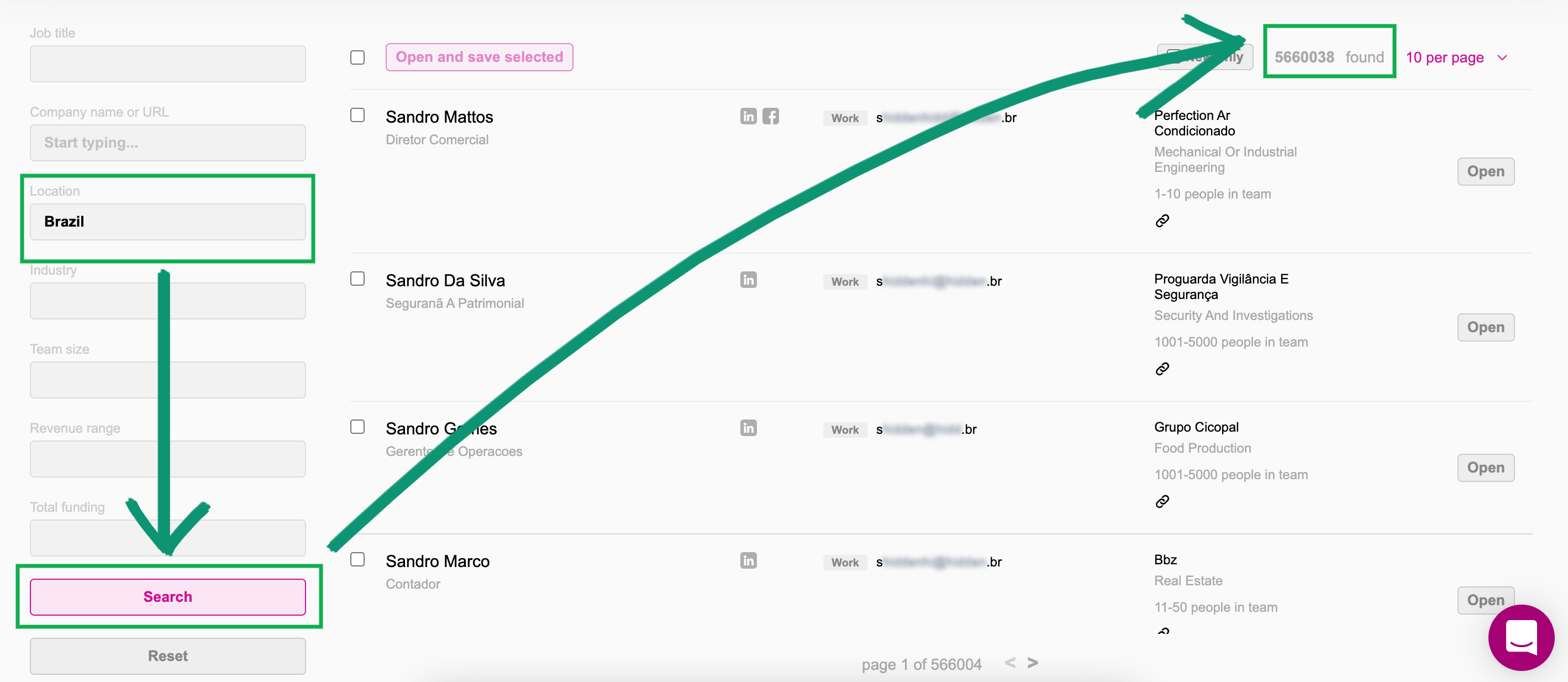Open Sandro Mattos LinkedIn icon

748,116
